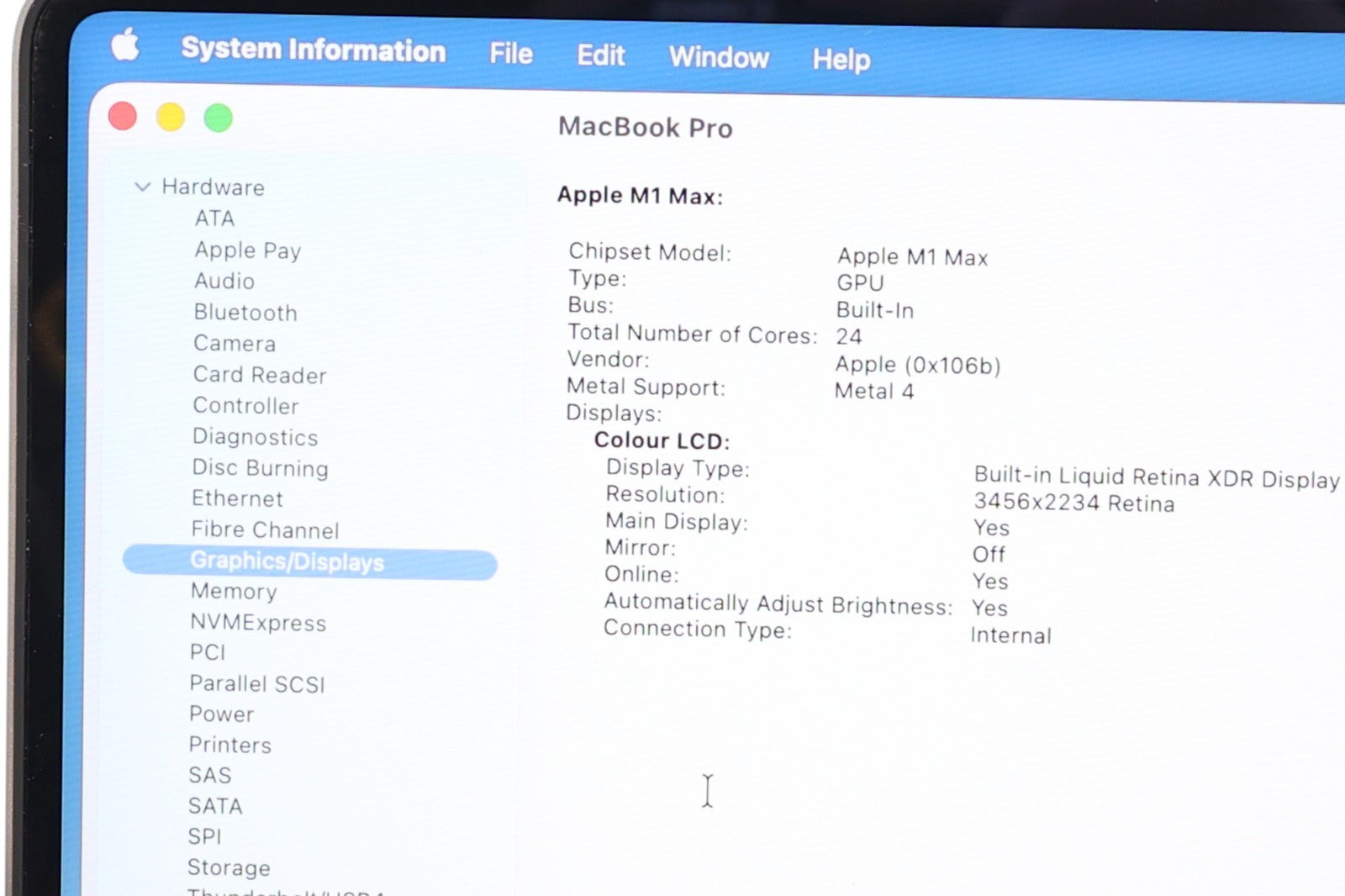Click the red close window button

click(123, 116)
